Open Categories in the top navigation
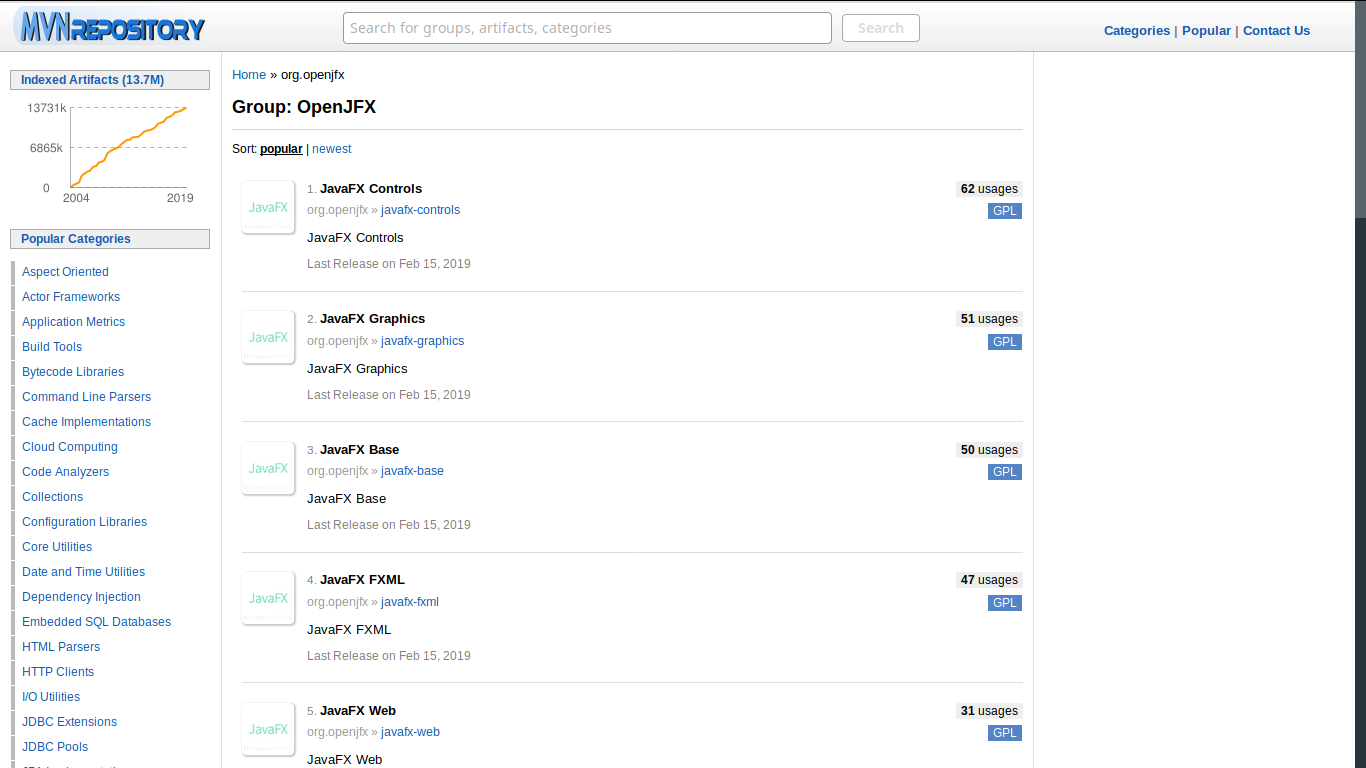Screen dimensions: 1366x768 (x=1137, y=31)
